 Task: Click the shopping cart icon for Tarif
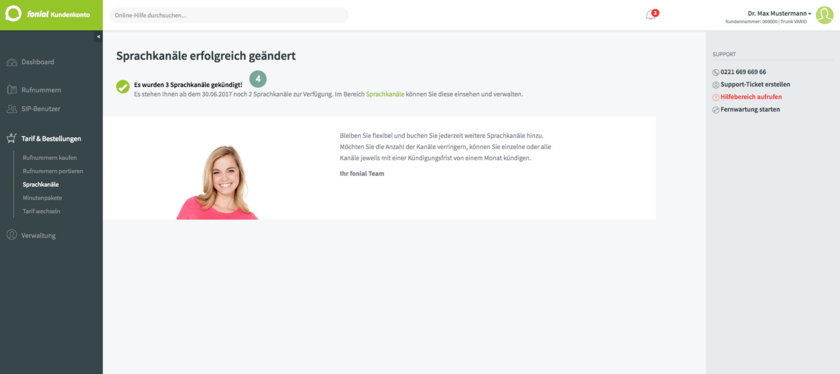point(12,138)
